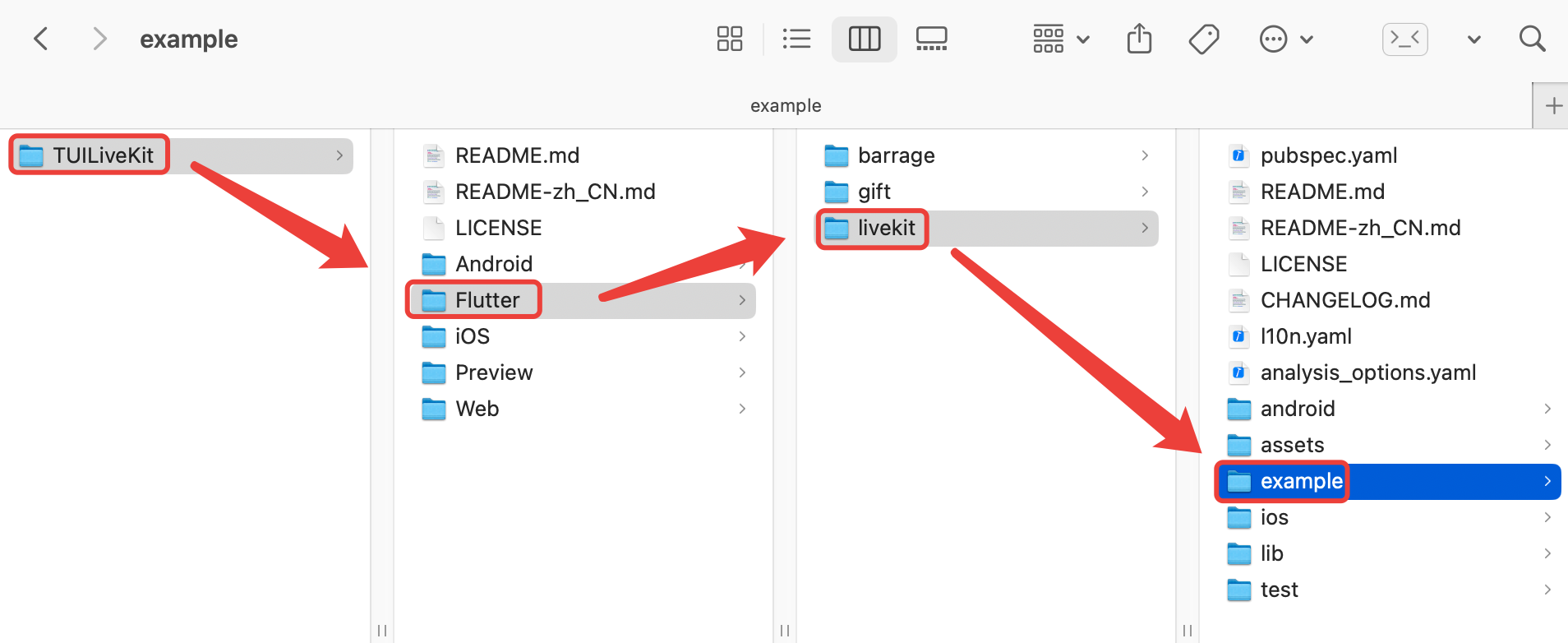Switch to gallery view
This screenshot has height=643, width=1568.
pyautogui.click(x=932, y=39)
